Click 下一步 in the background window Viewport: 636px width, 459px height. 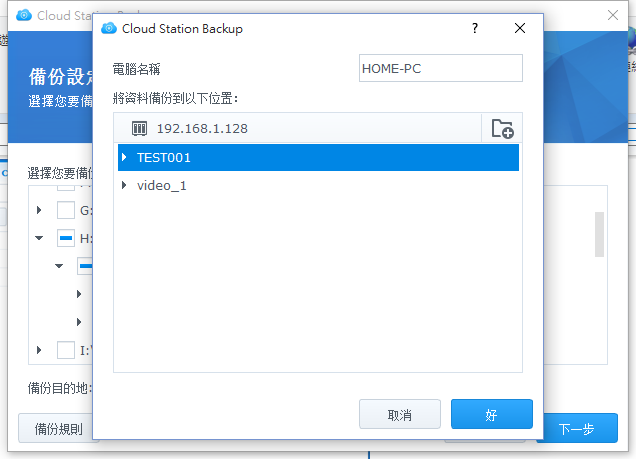click(x=580, y=428)
